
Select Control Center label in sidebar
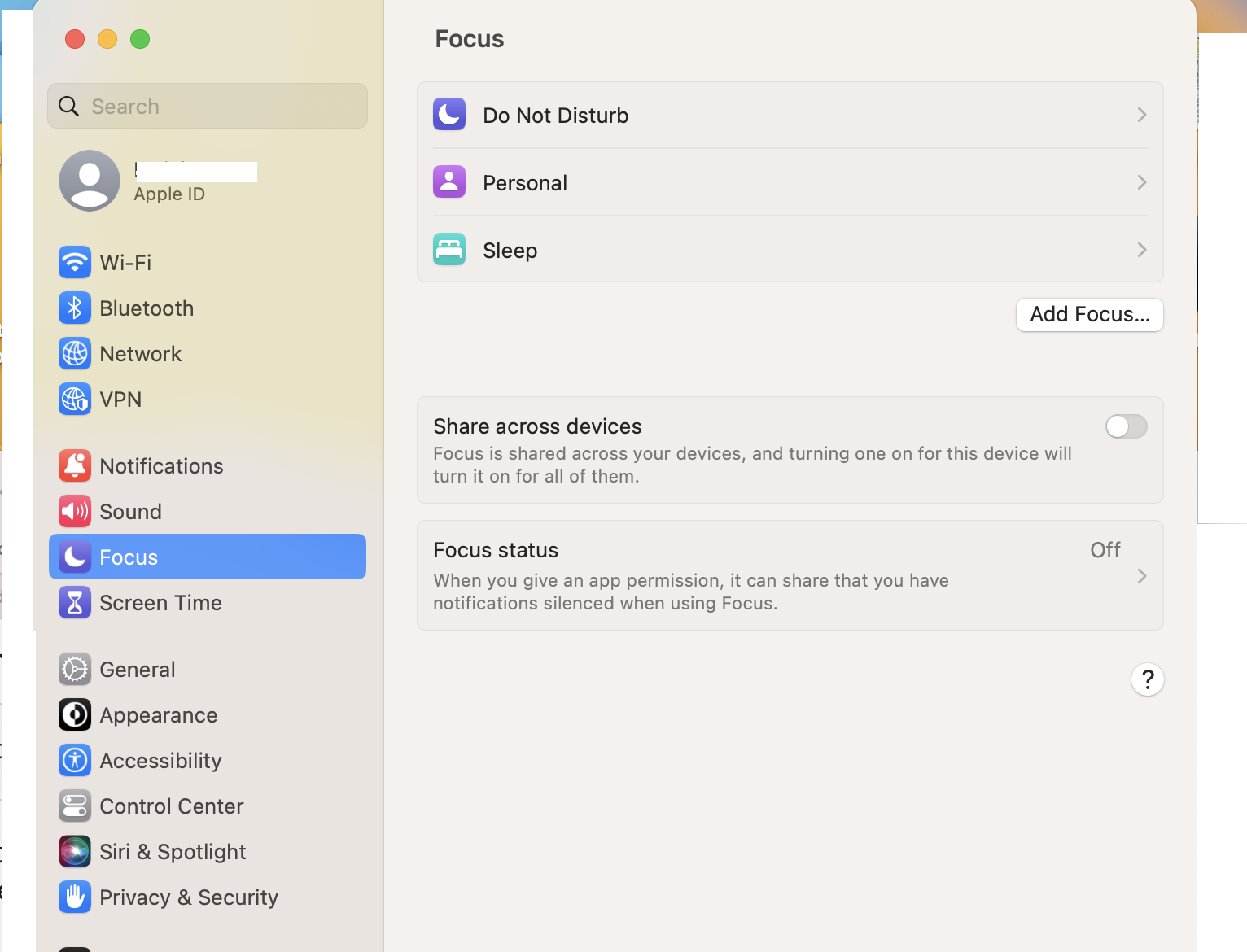(x=172, y=806)
